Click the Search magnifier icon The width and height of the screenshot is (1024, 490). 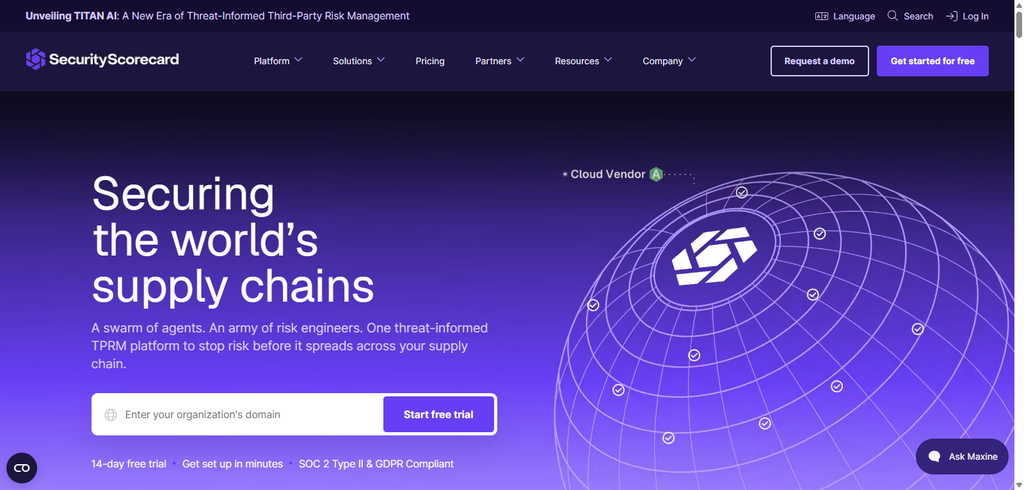pos(893,16)
